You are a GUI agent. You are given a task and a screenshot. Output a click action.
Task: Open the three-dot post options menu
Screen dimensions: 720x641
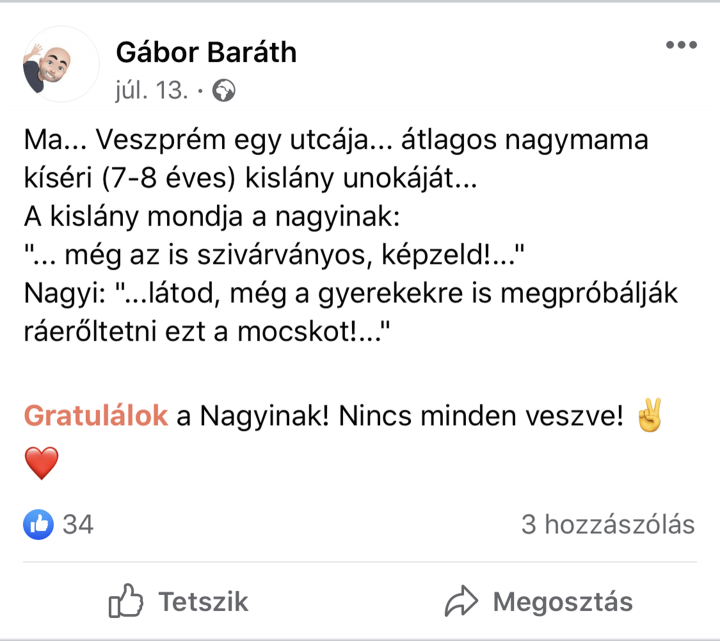pyautogui.click(x=681, y=45)
